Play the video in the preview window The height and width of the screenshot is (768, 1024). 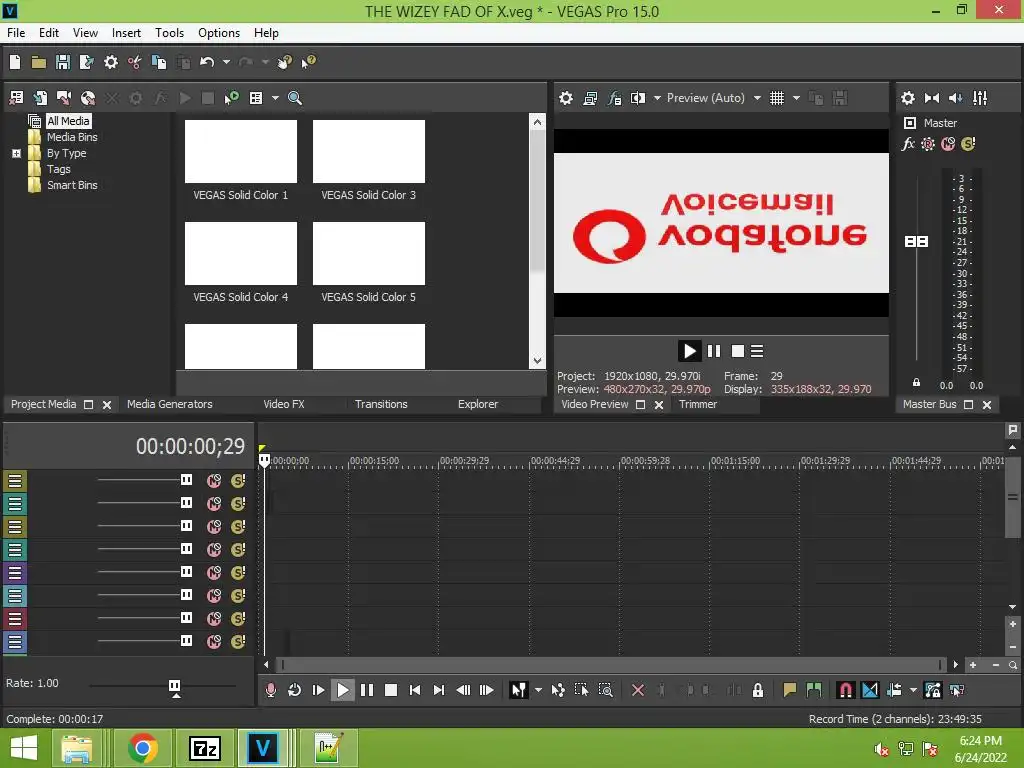[689, 351]
